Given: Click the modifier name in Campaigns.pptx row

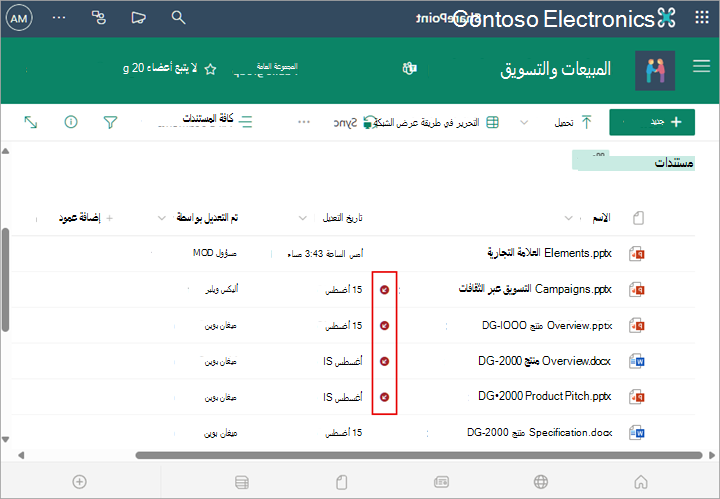Looking at the screenshot, I should 222,289.
